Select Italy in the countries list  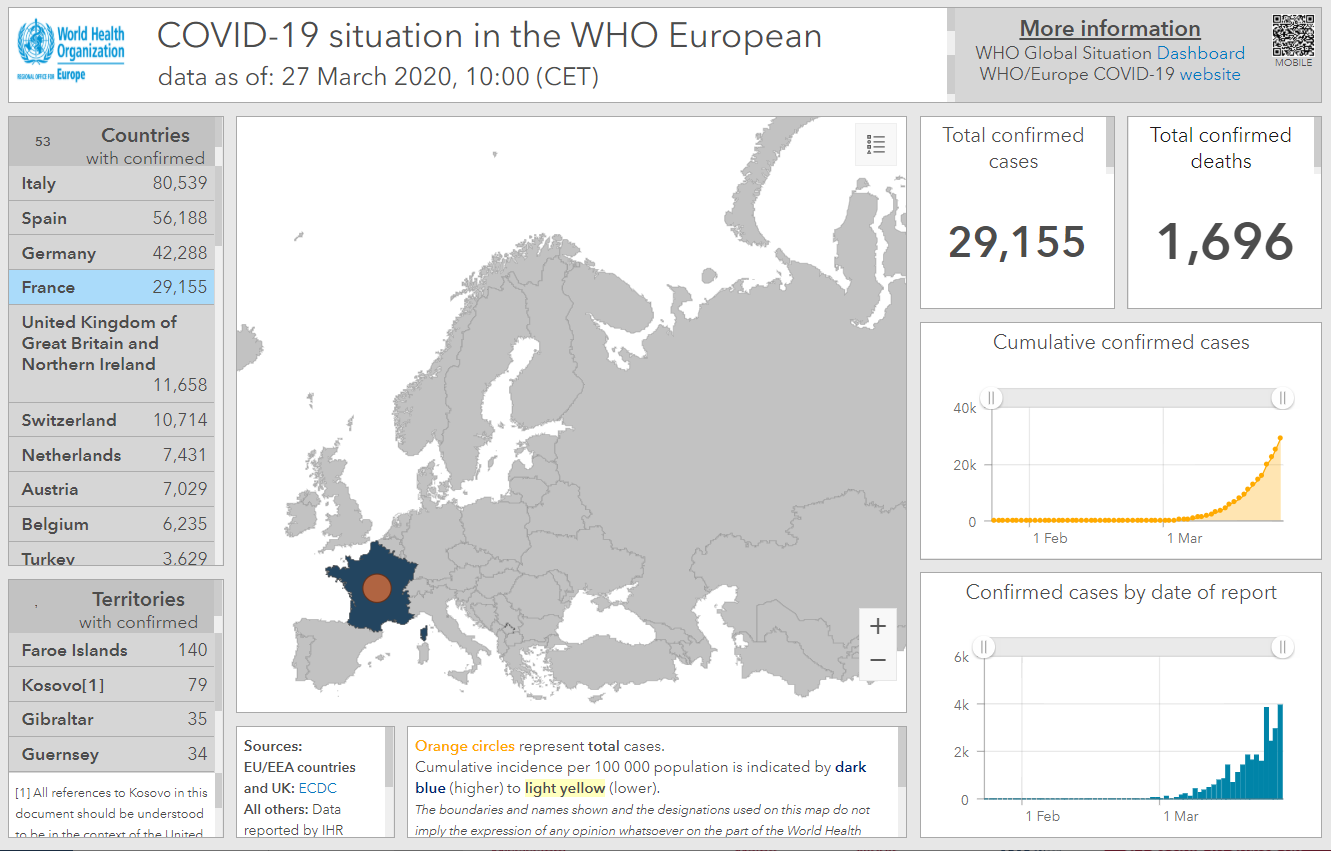click(x=112, y=183)
